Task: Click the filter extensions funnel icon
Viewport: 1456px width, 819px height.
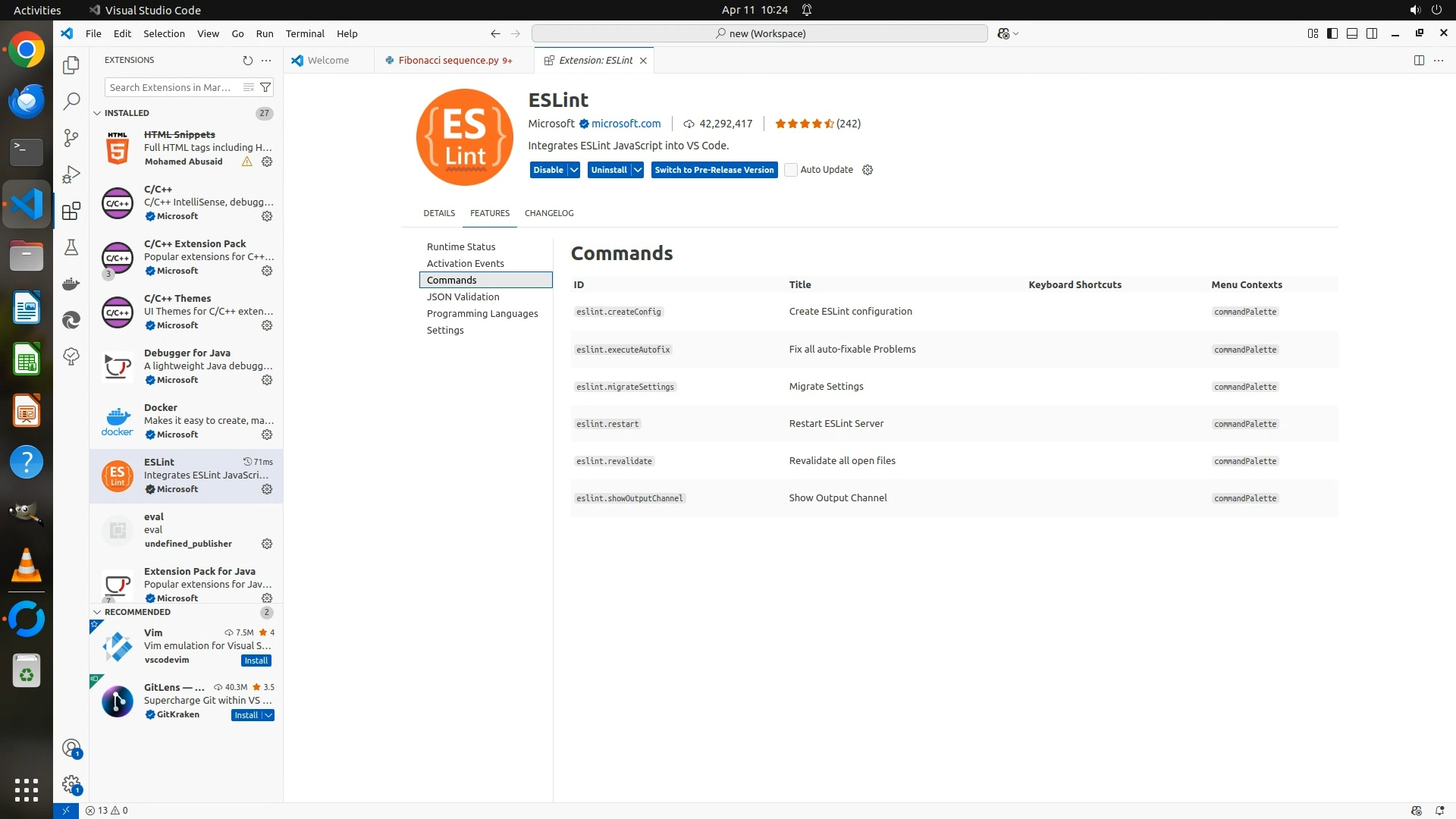Action: [265, 87]
